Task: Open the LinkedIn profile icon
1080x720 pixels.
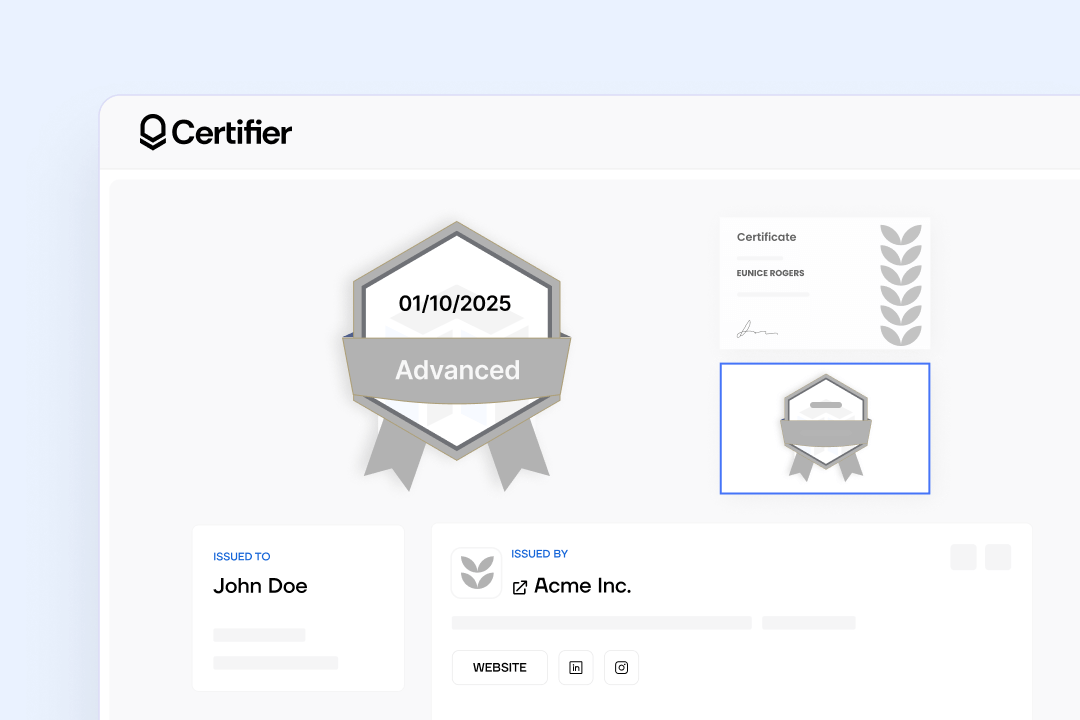Action: [x=576, y=667]
